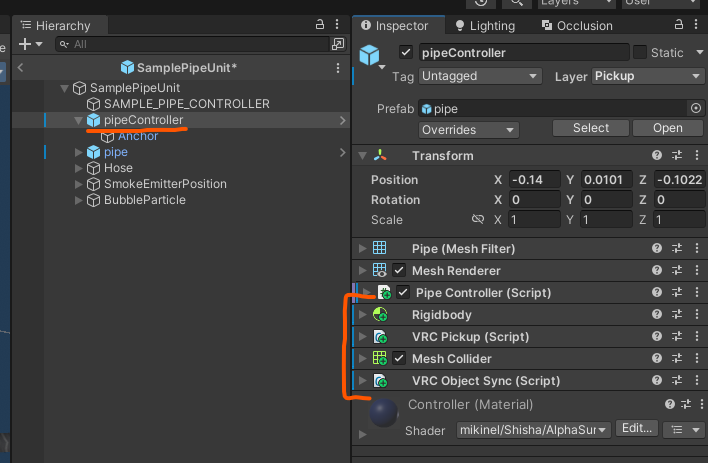708x463 pixels.
Task: Open the Static flags dropdown arrow
Action: coord(699,52)
